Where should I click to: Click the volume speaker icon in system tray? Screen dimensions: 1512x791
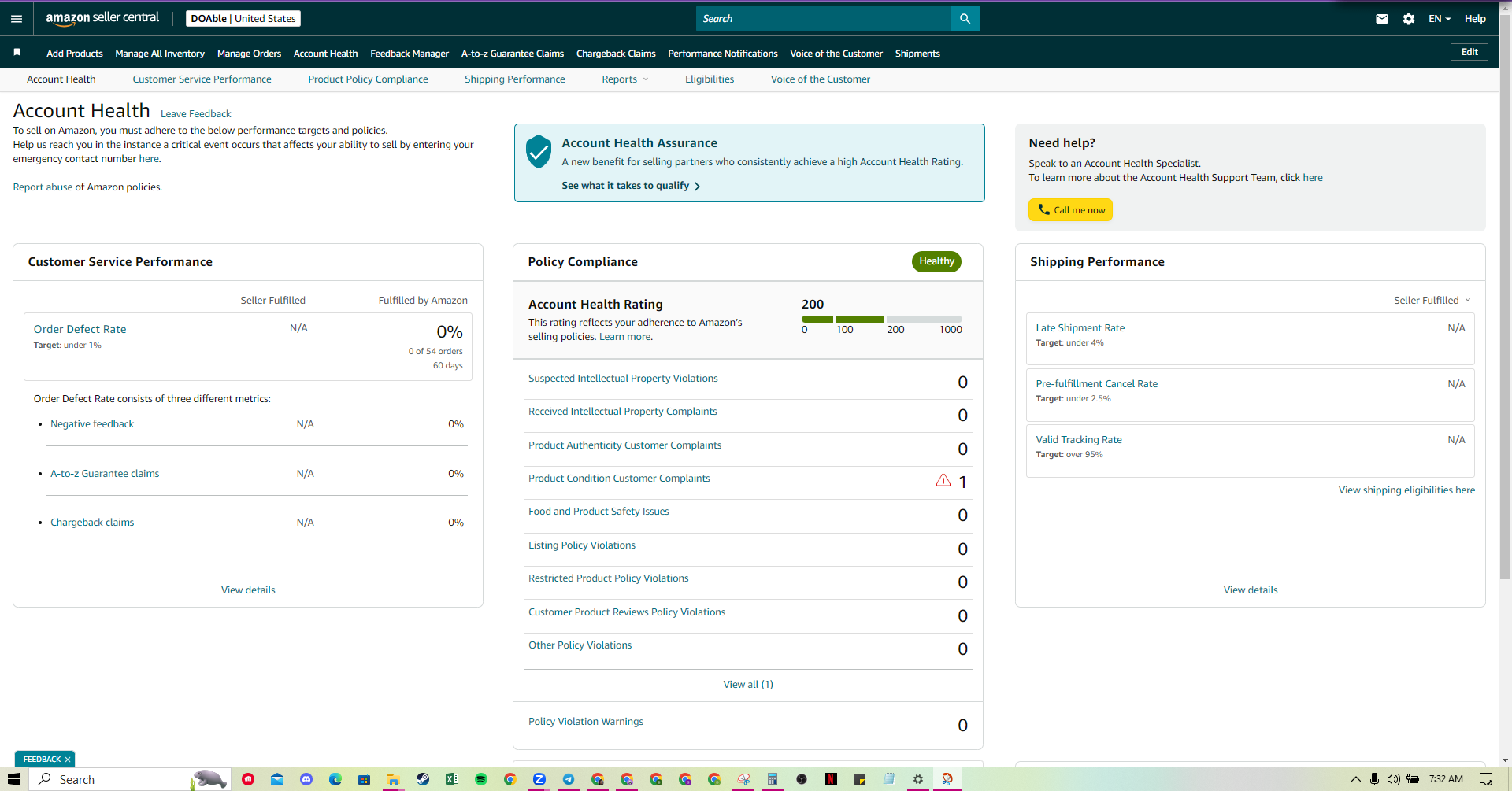(x=1393, y=779)
